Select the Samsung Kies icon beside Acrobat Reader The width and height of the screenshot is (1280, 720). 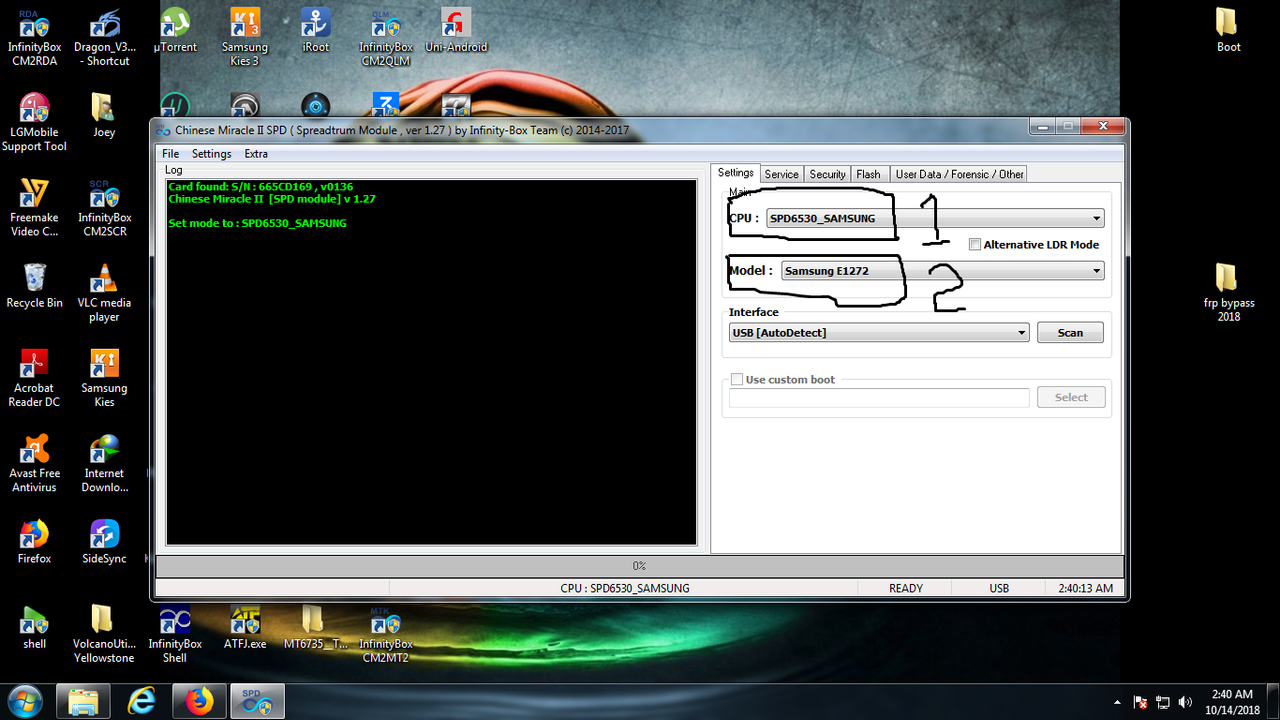(104, 378)
